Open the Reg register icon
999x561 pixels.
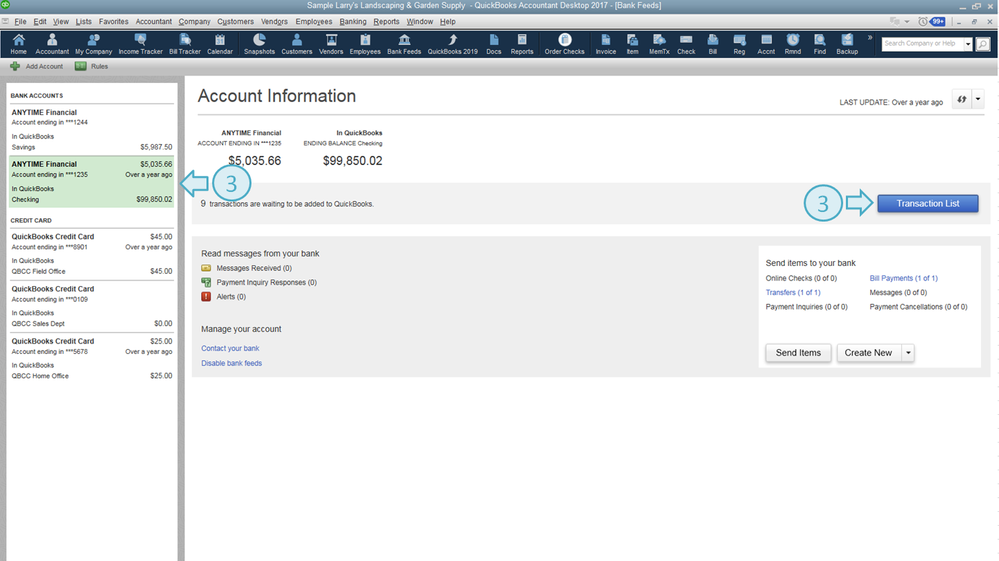tap(739, 44)
